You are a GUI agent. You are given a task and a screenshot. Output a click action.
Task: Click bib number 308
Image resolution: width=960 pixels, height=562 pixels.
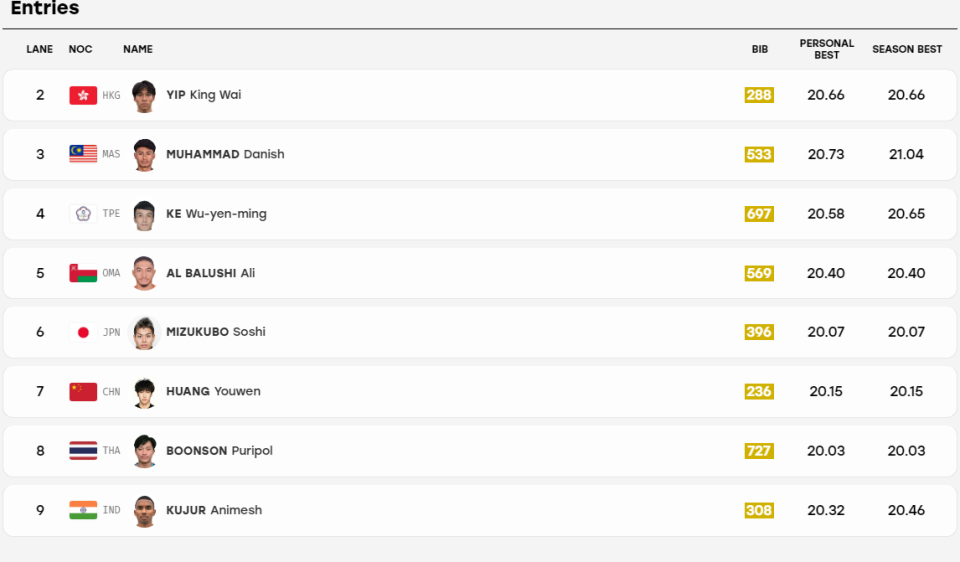point(759,510)
